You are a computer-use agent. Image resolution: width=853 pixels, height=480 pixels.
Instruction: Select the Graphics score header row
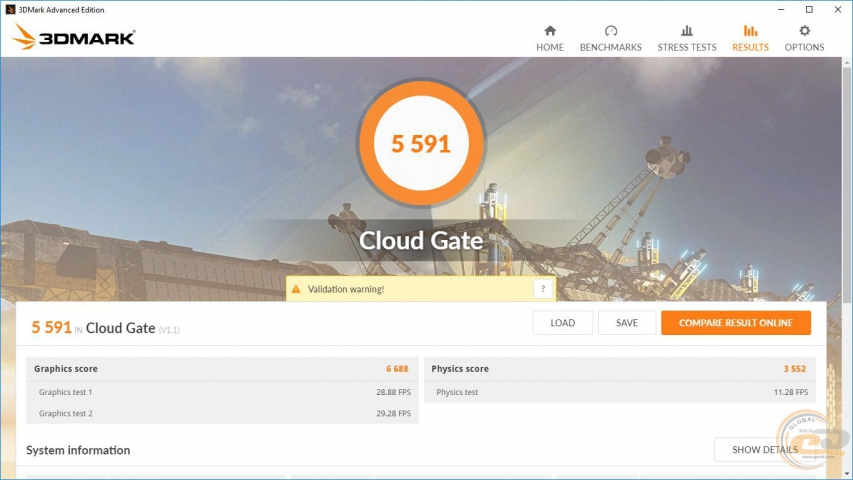coord(222,369)
